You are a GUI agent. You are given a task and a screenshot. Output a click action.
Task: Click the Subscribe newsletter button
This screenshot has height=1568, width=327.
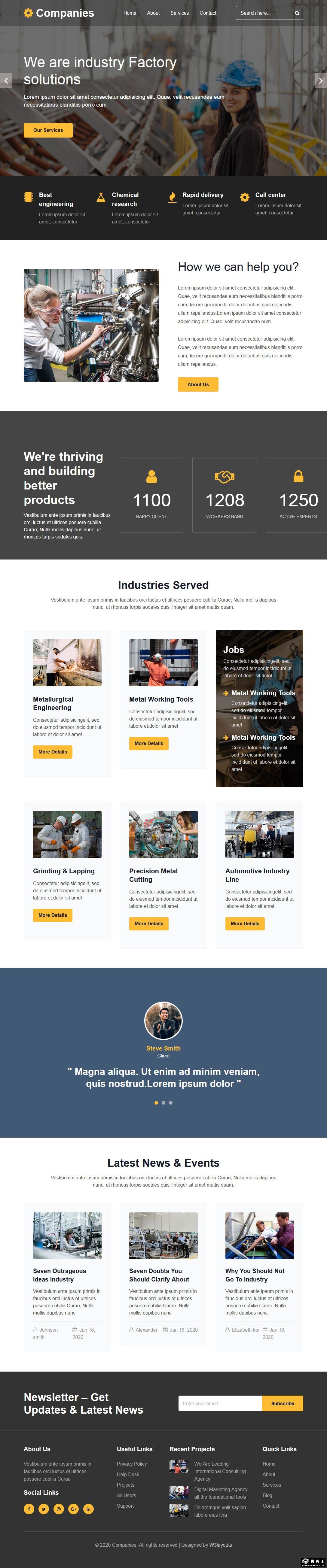coord(283,1403)
